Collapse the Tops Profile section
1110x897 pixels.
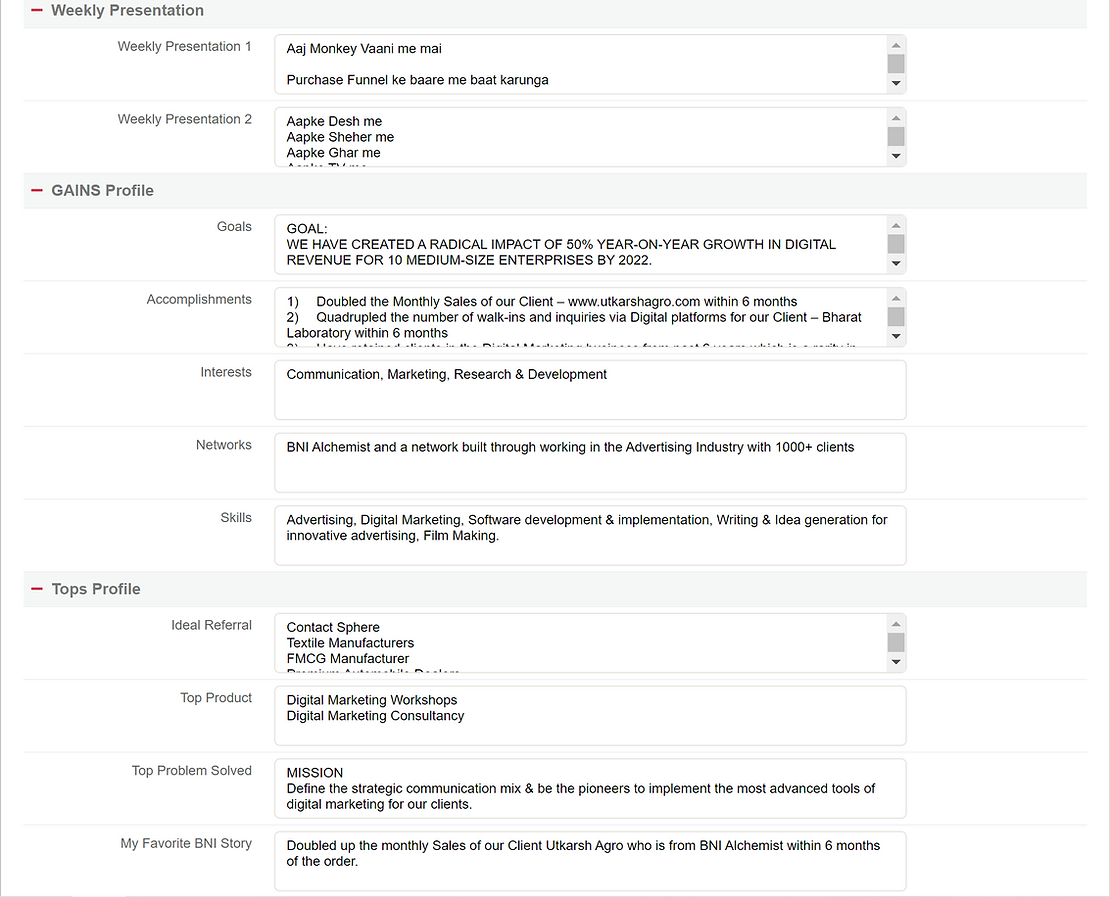[37, 589]
